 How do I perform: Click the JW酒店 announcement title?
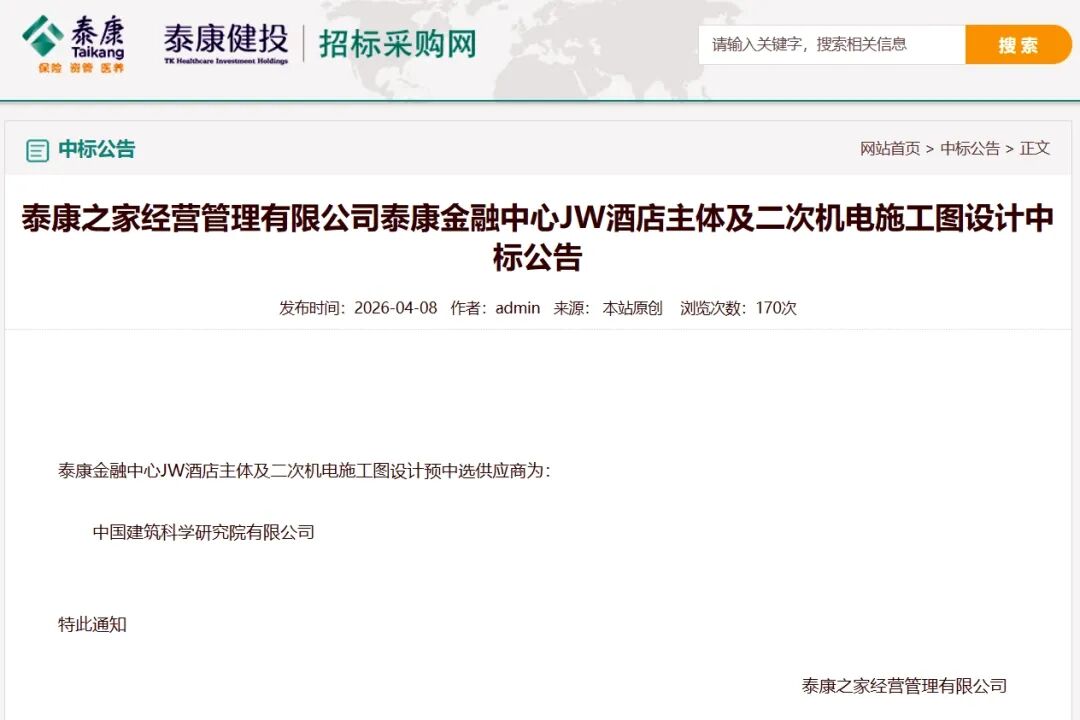(x=538, y=238)
